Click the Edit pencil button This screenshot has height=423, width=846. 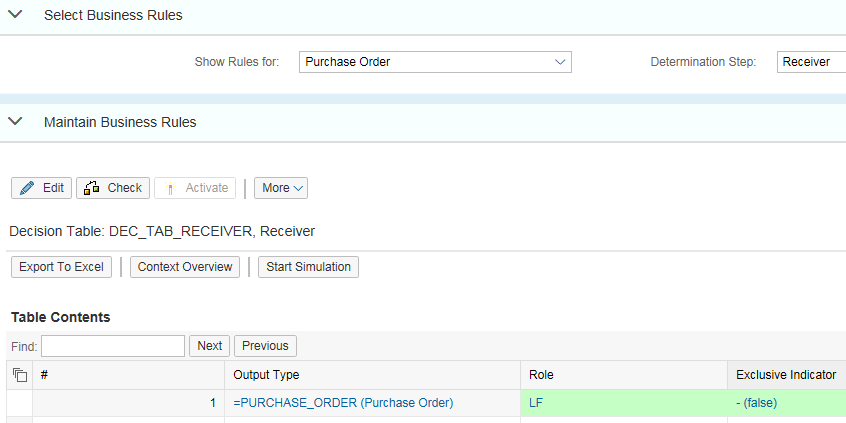coord(42,188)
